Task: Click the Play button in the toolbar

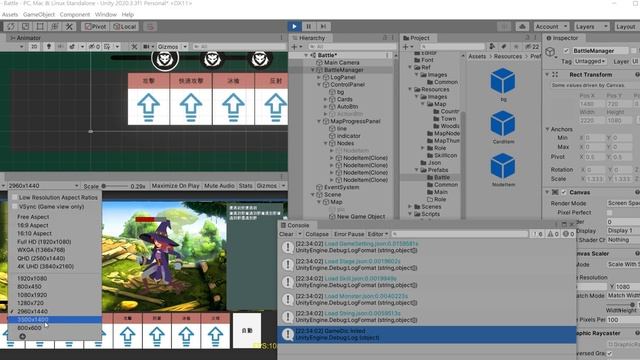Action: point(294,27)
